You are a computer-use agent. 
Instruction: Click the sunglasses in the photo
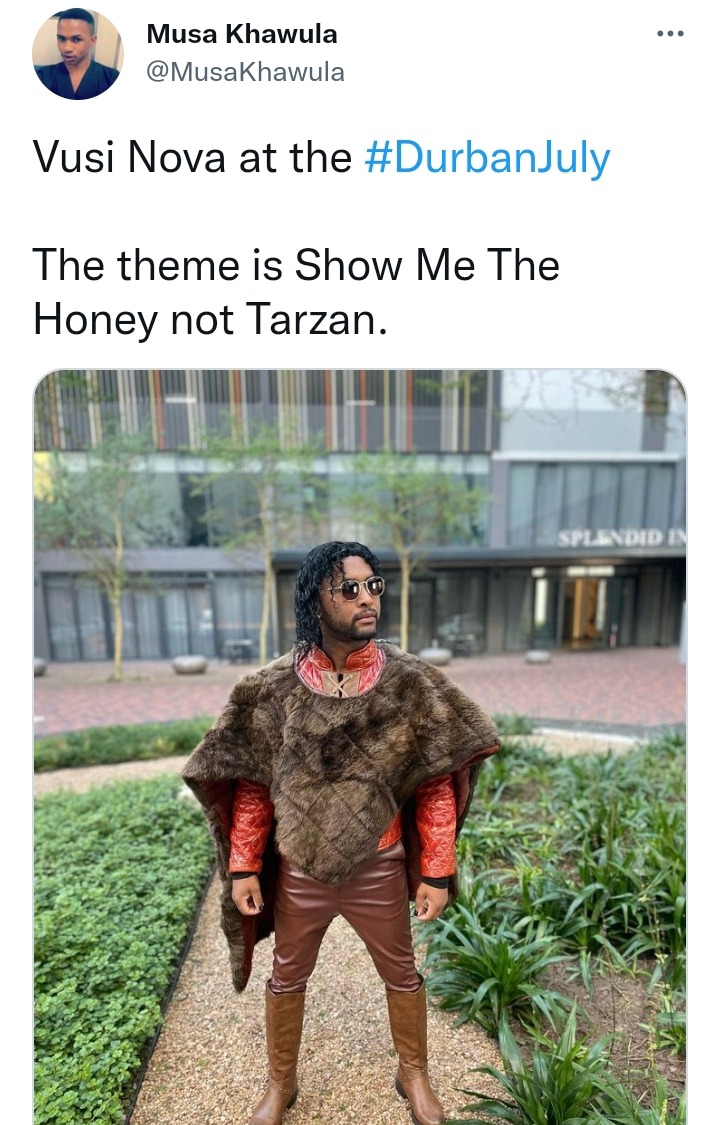click(x=356, y=588)
